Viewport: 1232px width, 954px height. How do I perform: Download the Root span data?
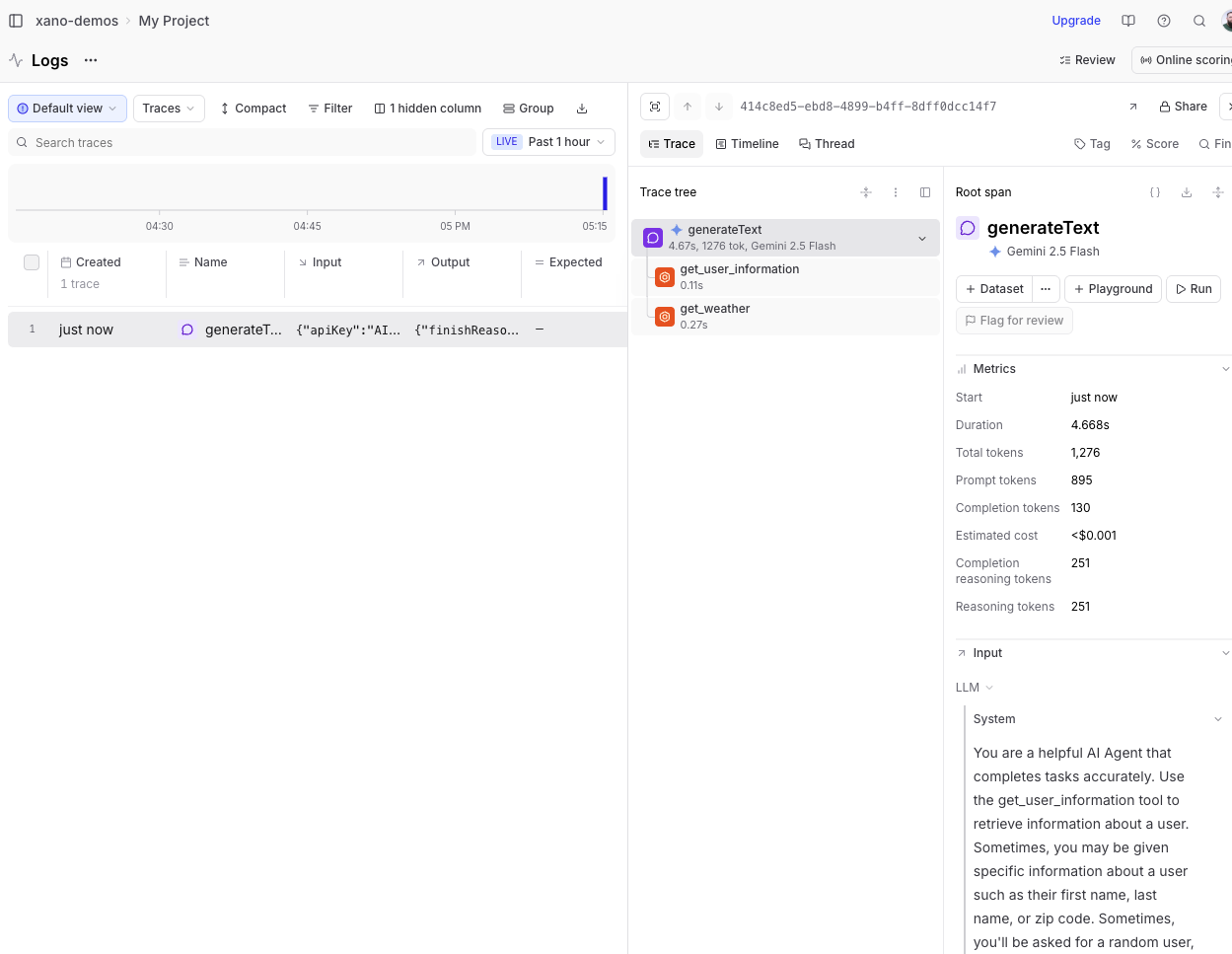[1187, 192]
